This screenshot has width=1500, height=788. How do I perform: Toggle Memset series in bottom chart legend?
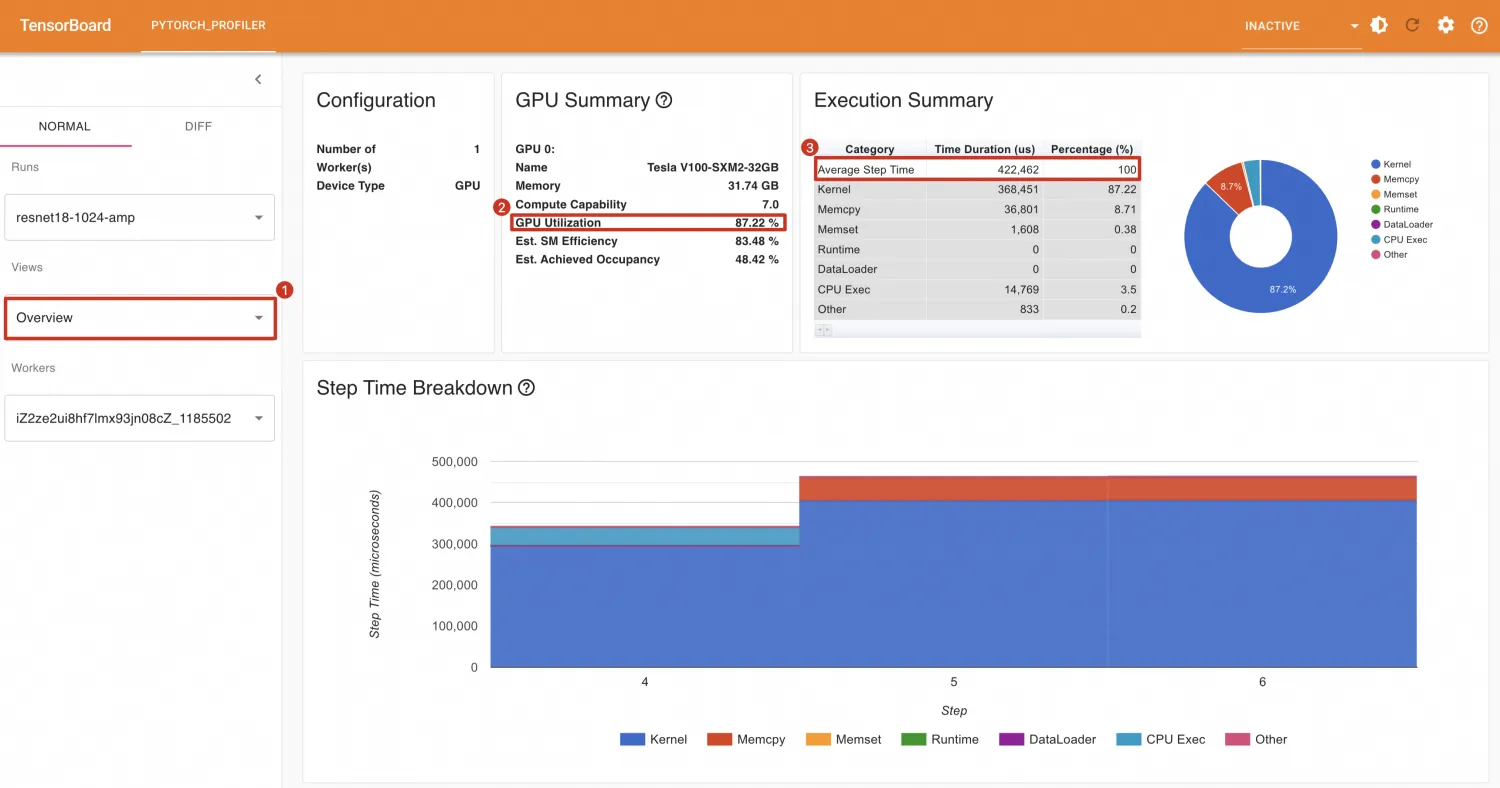(844, 739)
